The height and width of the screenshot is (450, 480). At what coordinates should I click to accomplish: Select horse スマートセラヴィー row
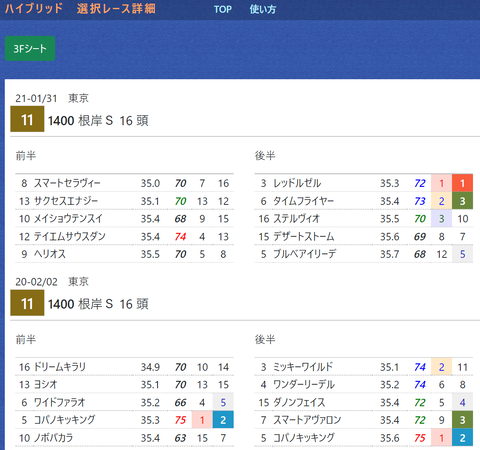click(124, 183)
